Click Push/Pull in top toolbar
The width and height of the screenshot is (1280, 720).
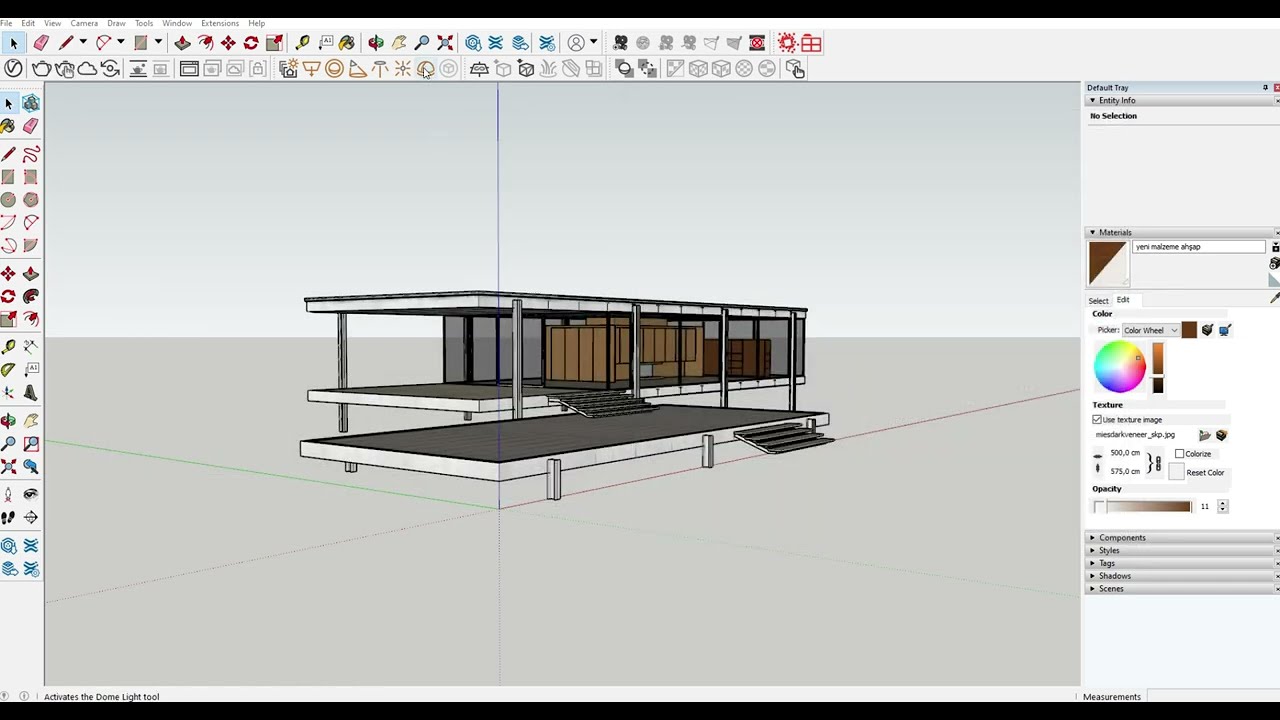point(182,42)
